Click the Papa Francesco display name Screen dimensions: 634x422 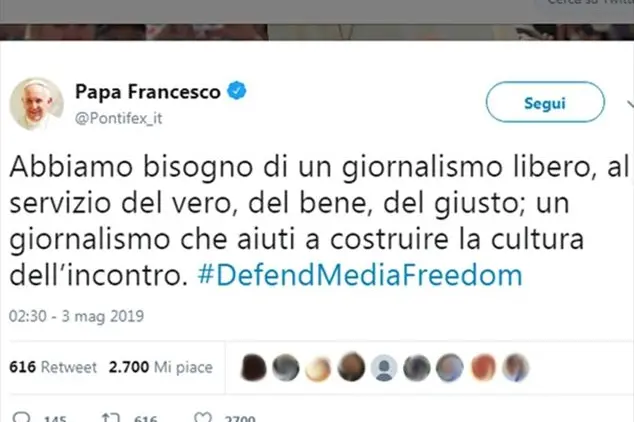(148, 91)
